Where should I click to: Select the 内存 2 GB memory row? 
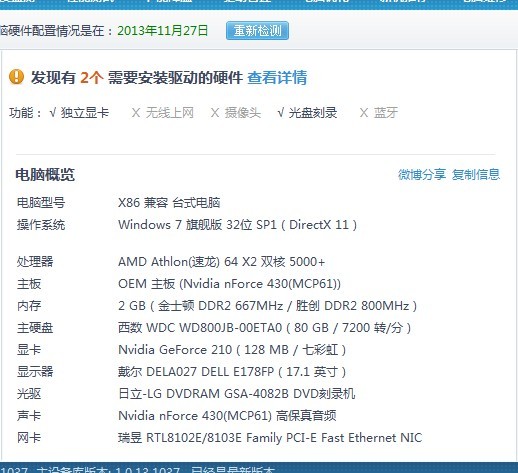click(x=217, y=306)
